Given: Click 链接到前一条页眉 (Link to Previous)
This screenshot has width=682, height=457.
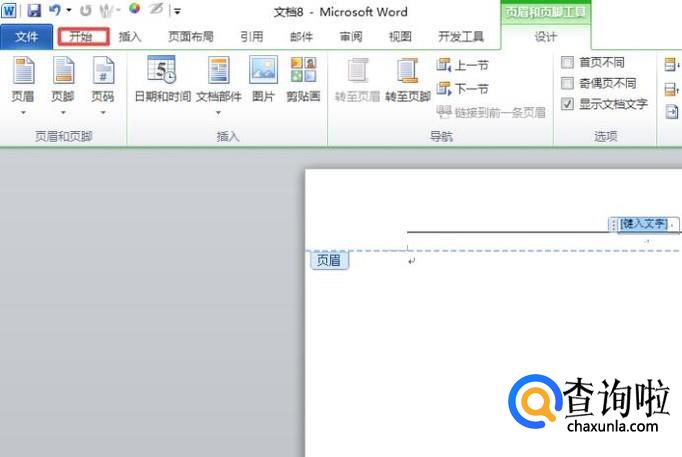Looking at the screenshot, I should (x=491, y=113).
